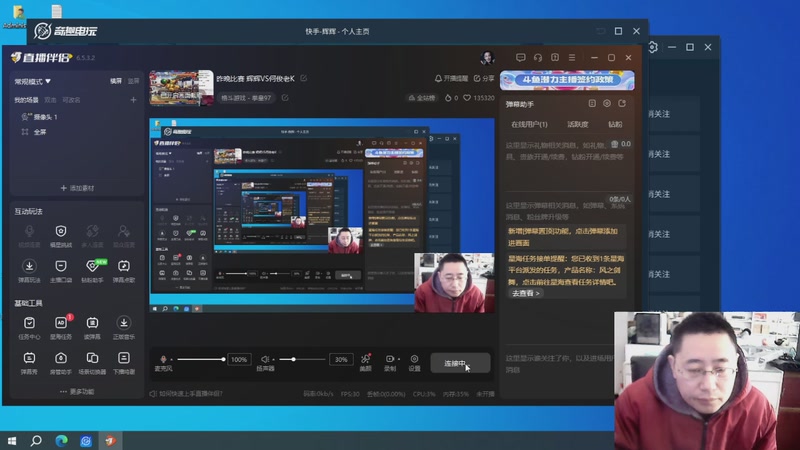Click the heart count 135320
The height and width of the screenshot is (450, 800).
click(479, 97)
